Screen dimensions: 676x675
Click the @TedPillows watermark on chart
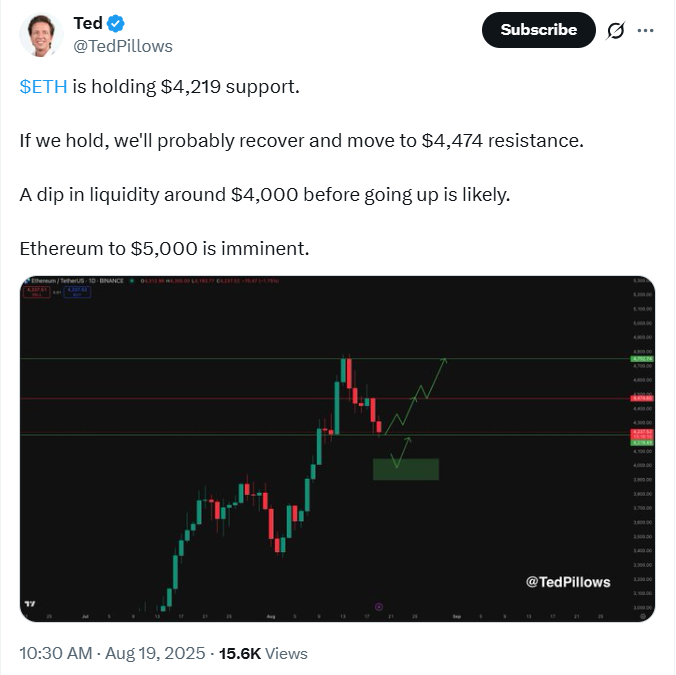pyautogui.click(x=568, y=582)
